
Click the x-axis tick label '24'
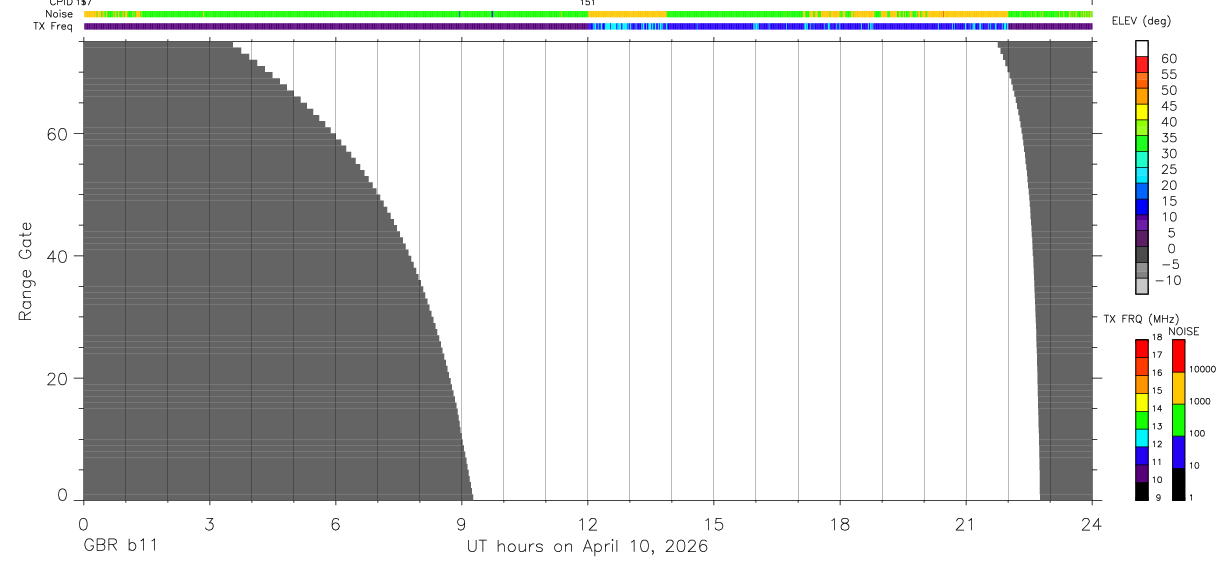[1092, 523]
